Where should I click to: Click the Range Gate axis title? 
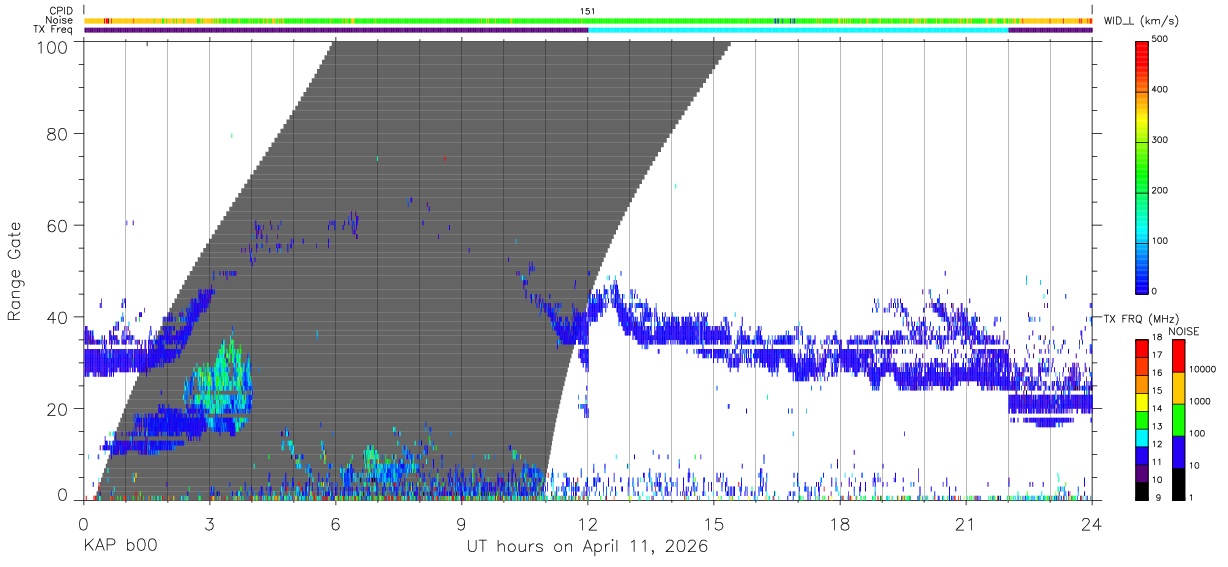[x=15, y=271]
